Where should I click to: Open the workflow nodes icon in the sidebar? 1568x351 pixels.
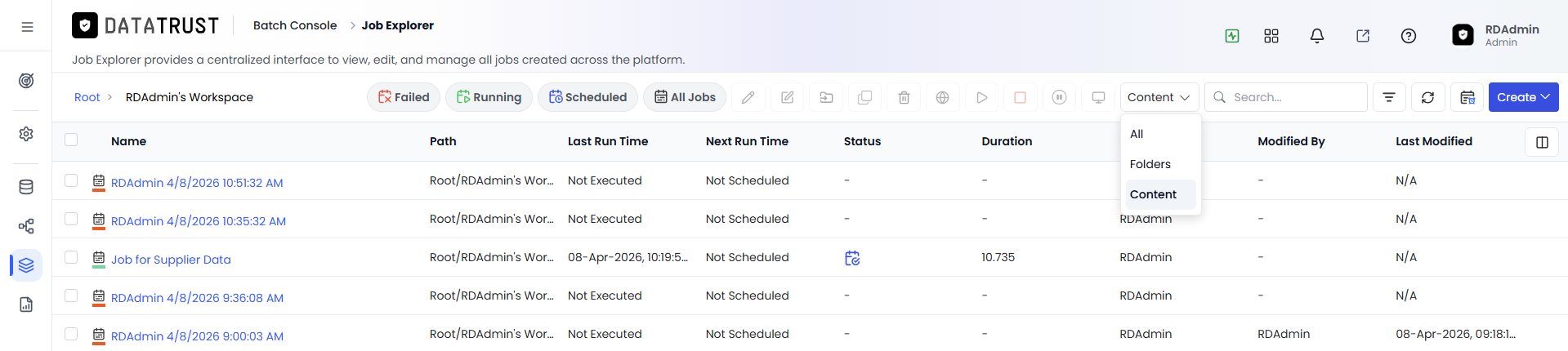click(x=26, y=226)
